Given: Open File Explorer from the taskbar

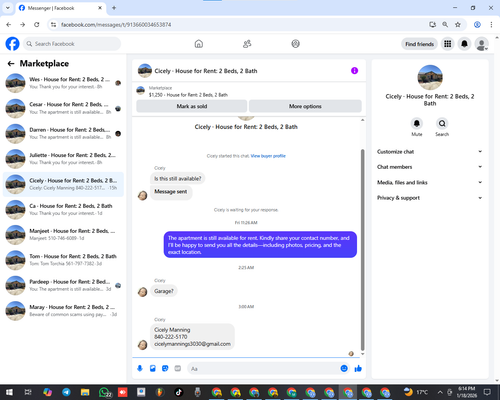Looking at the screenshot, I should pos(85,392).
